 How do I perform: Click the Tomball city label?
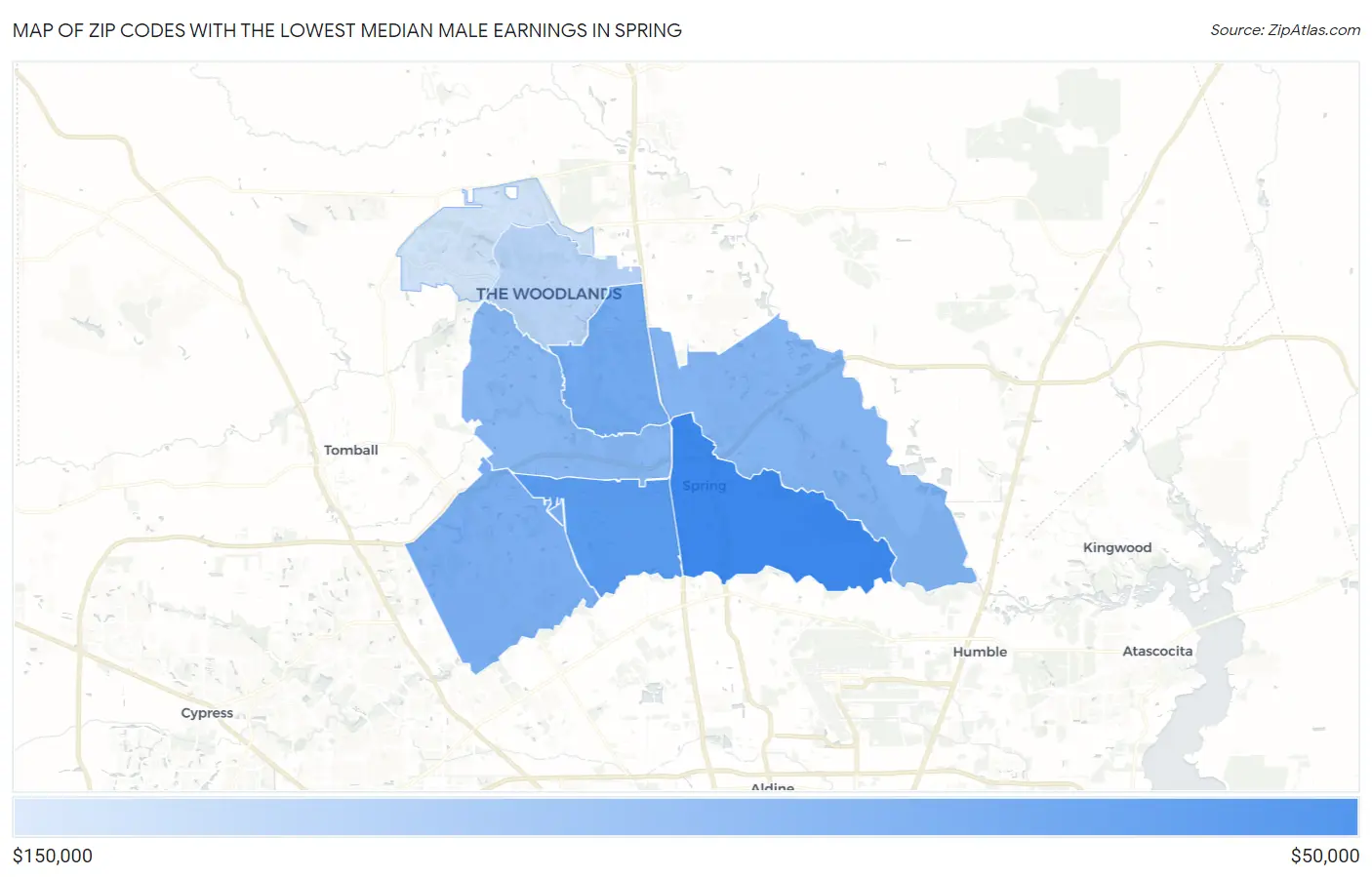pos(350,450)
